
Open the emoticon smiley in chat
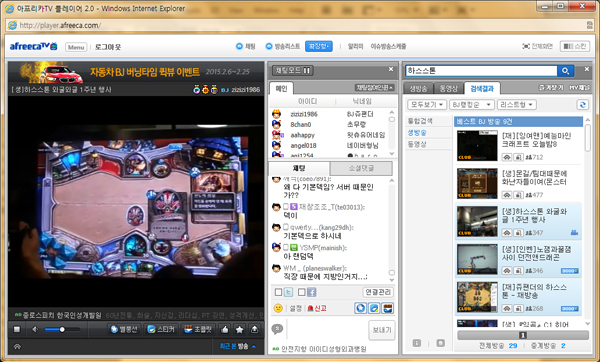[278, 308]
